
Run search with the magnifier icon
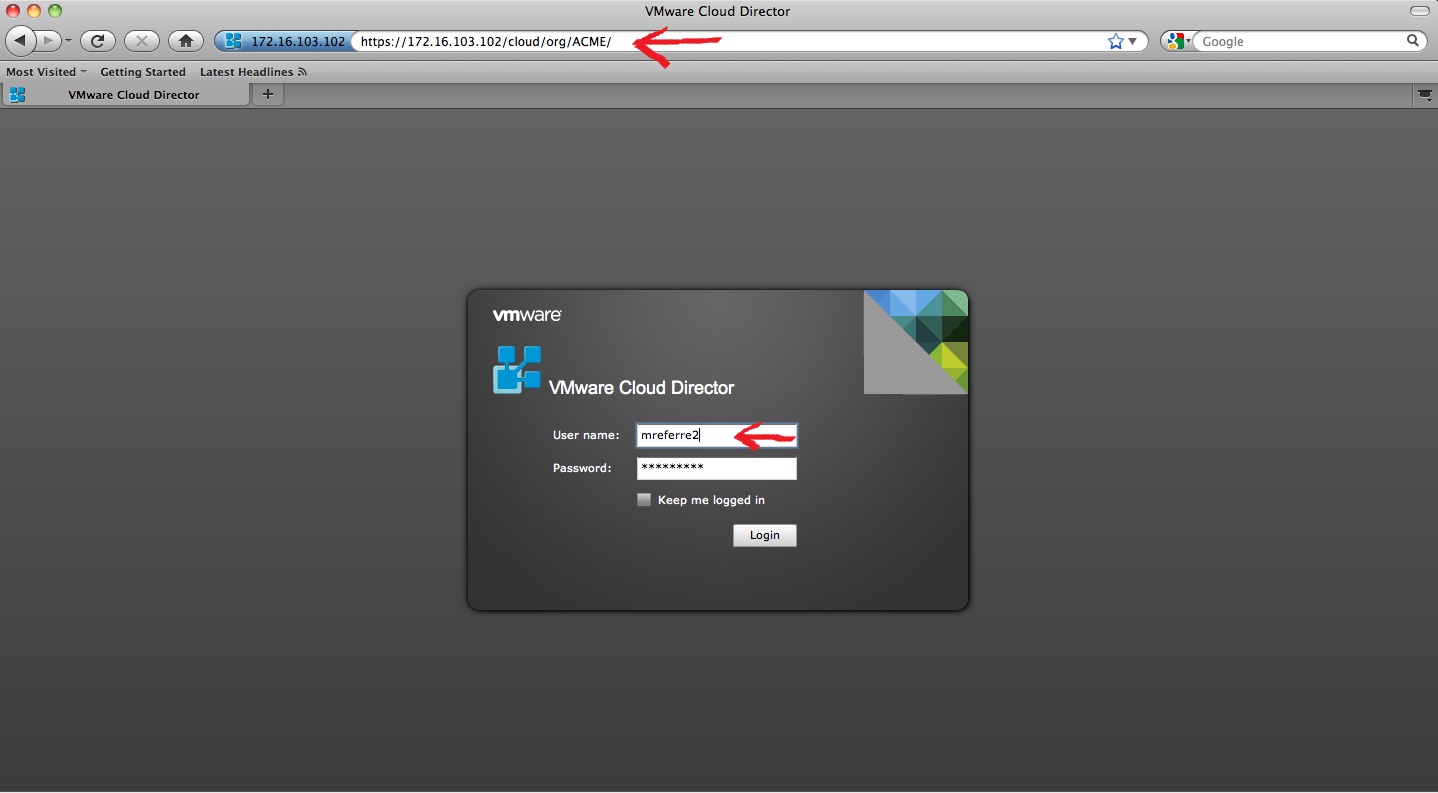[1414, 41]
